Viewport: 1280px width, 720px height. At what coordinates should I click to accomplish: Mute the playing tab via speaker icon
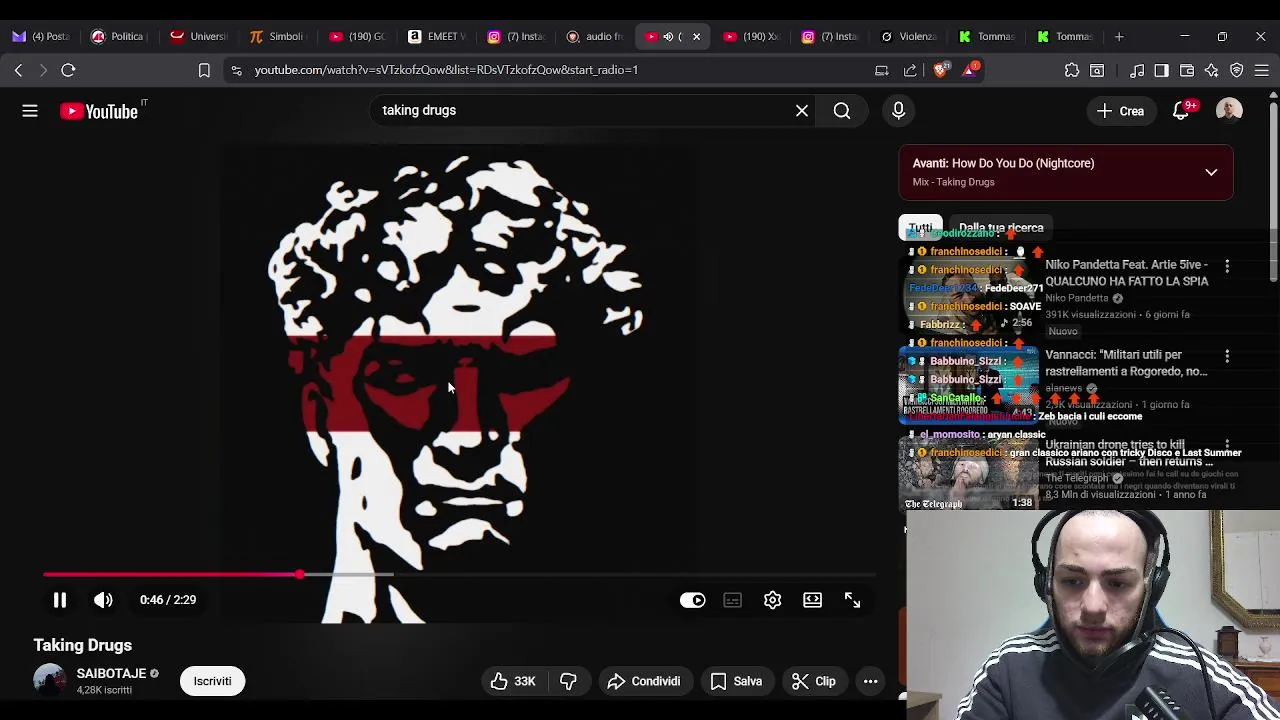pos(668,37)
